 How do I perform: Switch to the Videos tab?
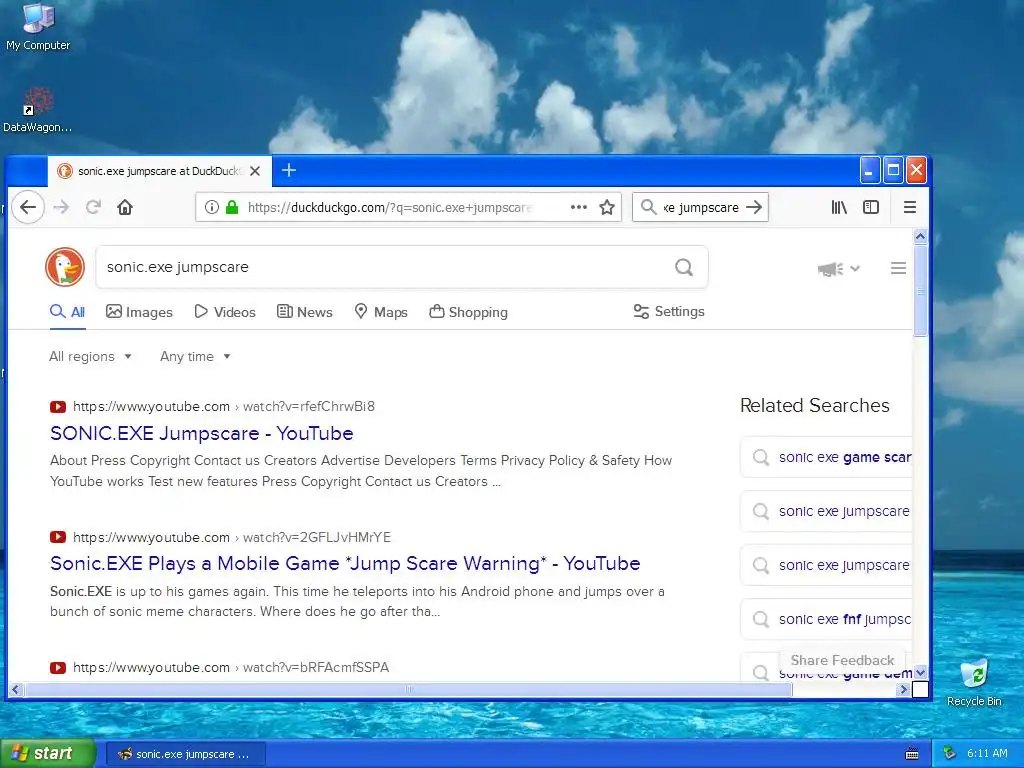coord(225,312)
